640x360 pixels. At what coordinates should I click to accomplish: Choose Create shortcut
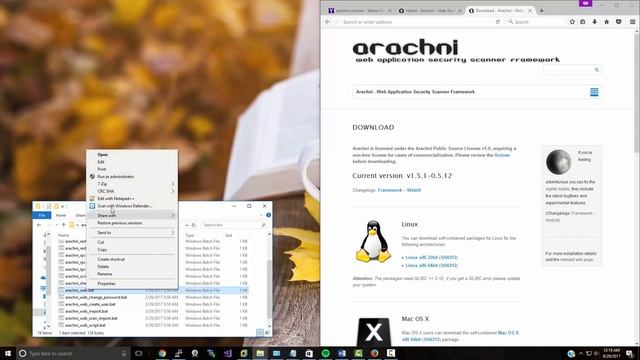coord(111,260)
